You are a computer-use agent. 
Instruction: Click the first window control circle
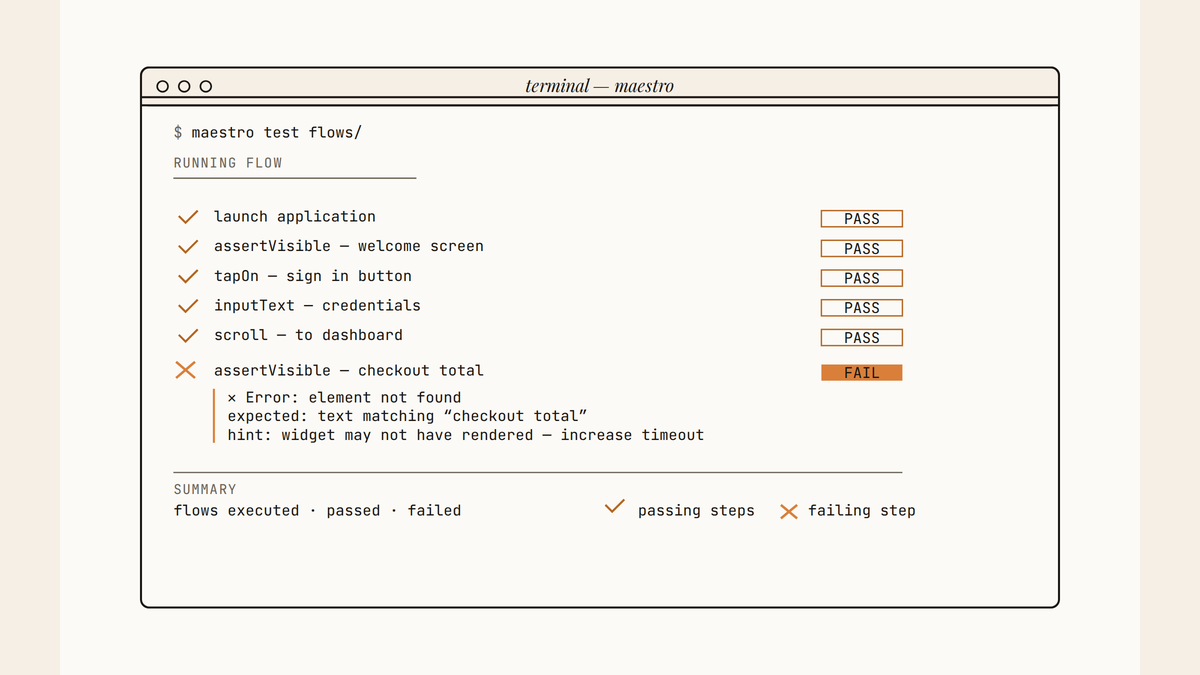[x=163, y=86]
